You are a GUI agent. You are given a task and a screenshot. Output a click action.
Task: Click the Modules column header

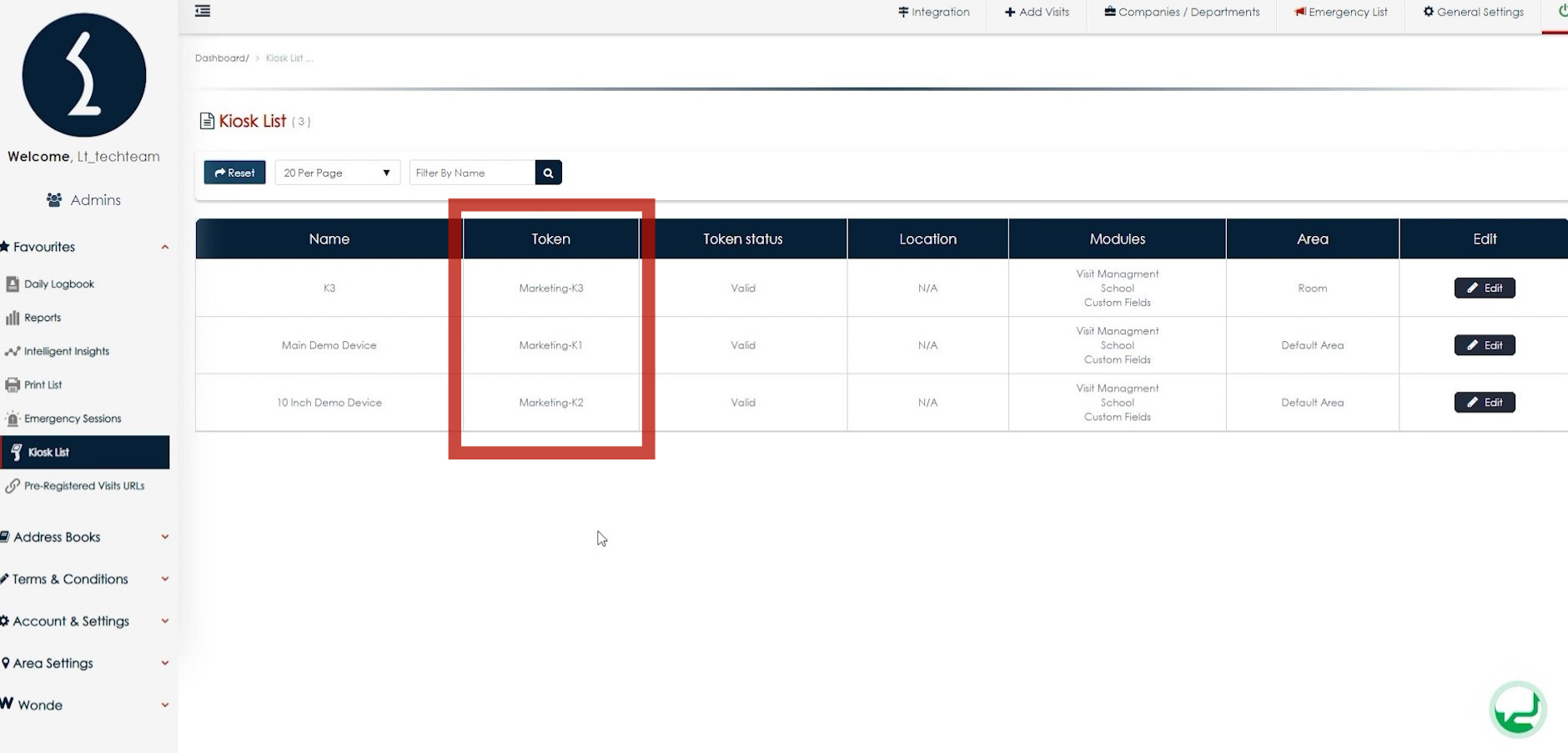[1117, 239]
